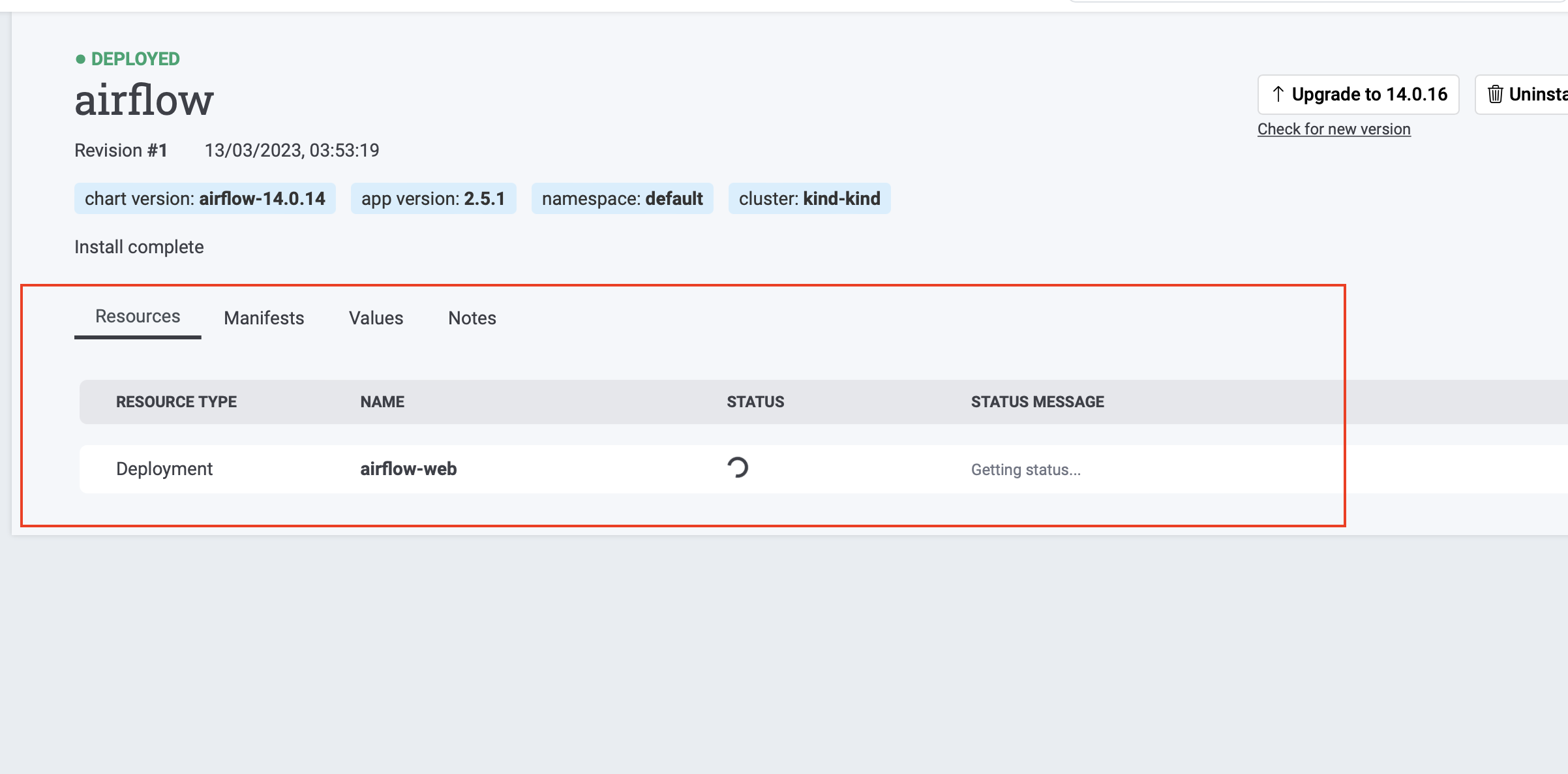Image resolution: width=1568 pixels, height=774 pixels.
Task: Click the Revision #1 label
Action: (121, 150)
